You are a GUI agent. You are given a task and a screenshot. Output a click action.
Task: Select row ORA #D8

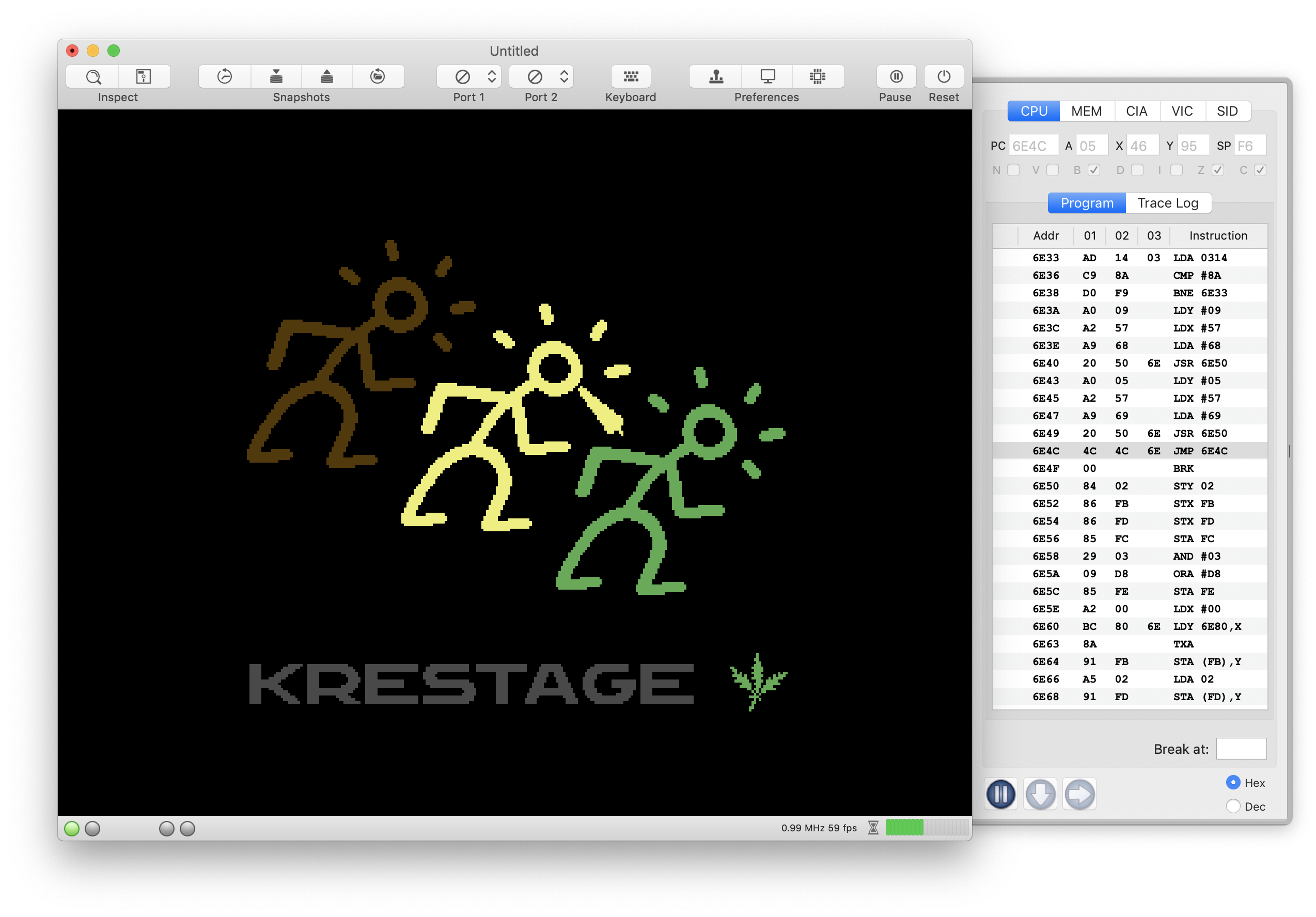tap(1130, 574)
